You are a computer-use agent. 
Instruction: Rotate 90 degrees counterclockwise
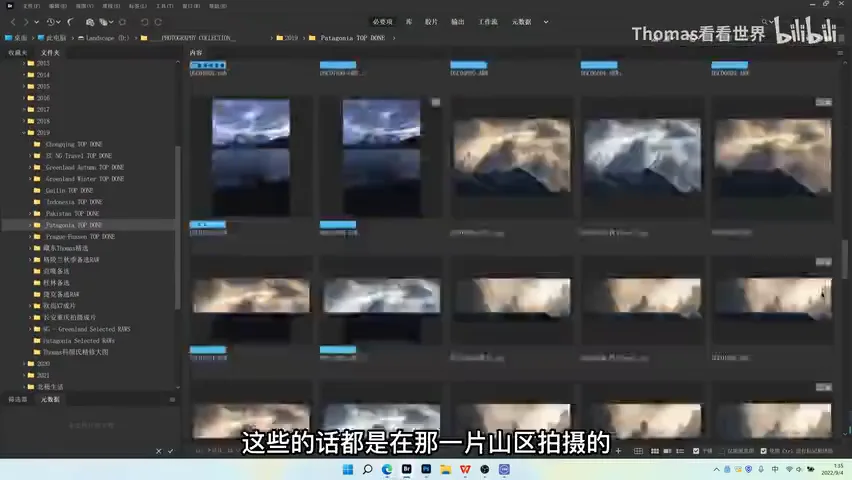(145, 22)
